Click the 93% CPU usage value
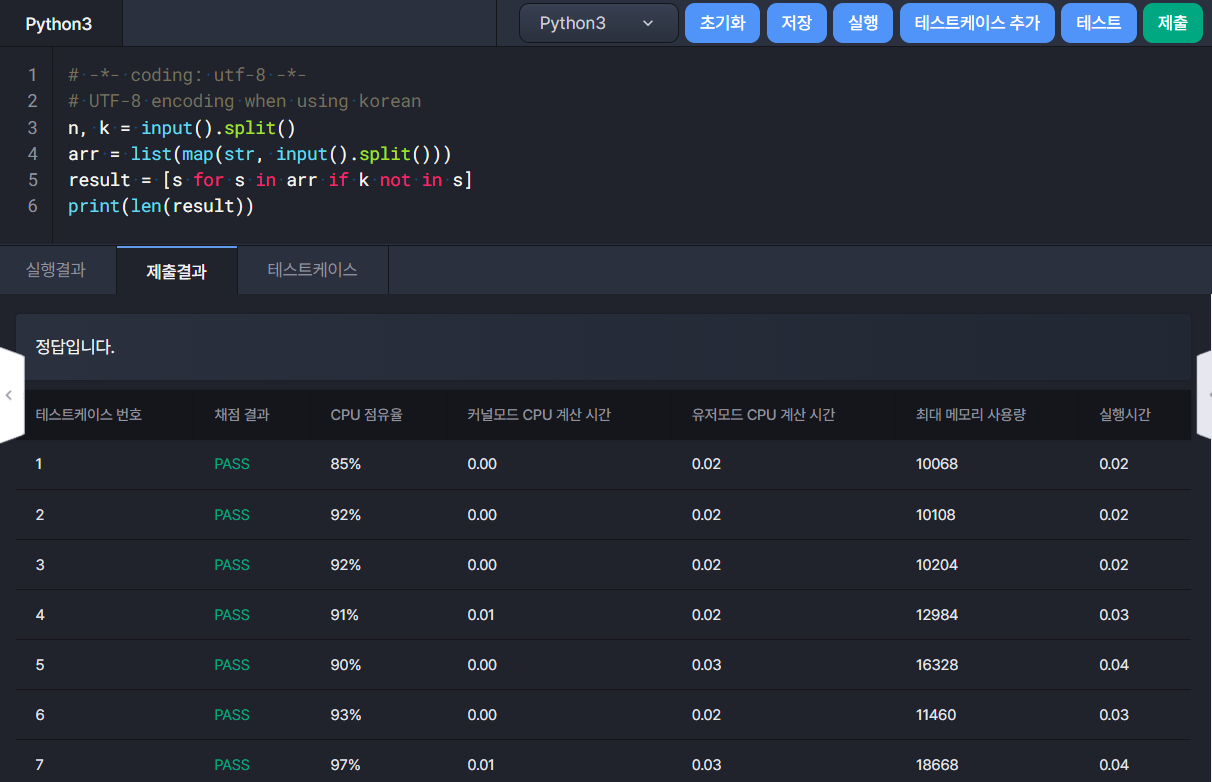1212x782 pixels. [346, 715]
